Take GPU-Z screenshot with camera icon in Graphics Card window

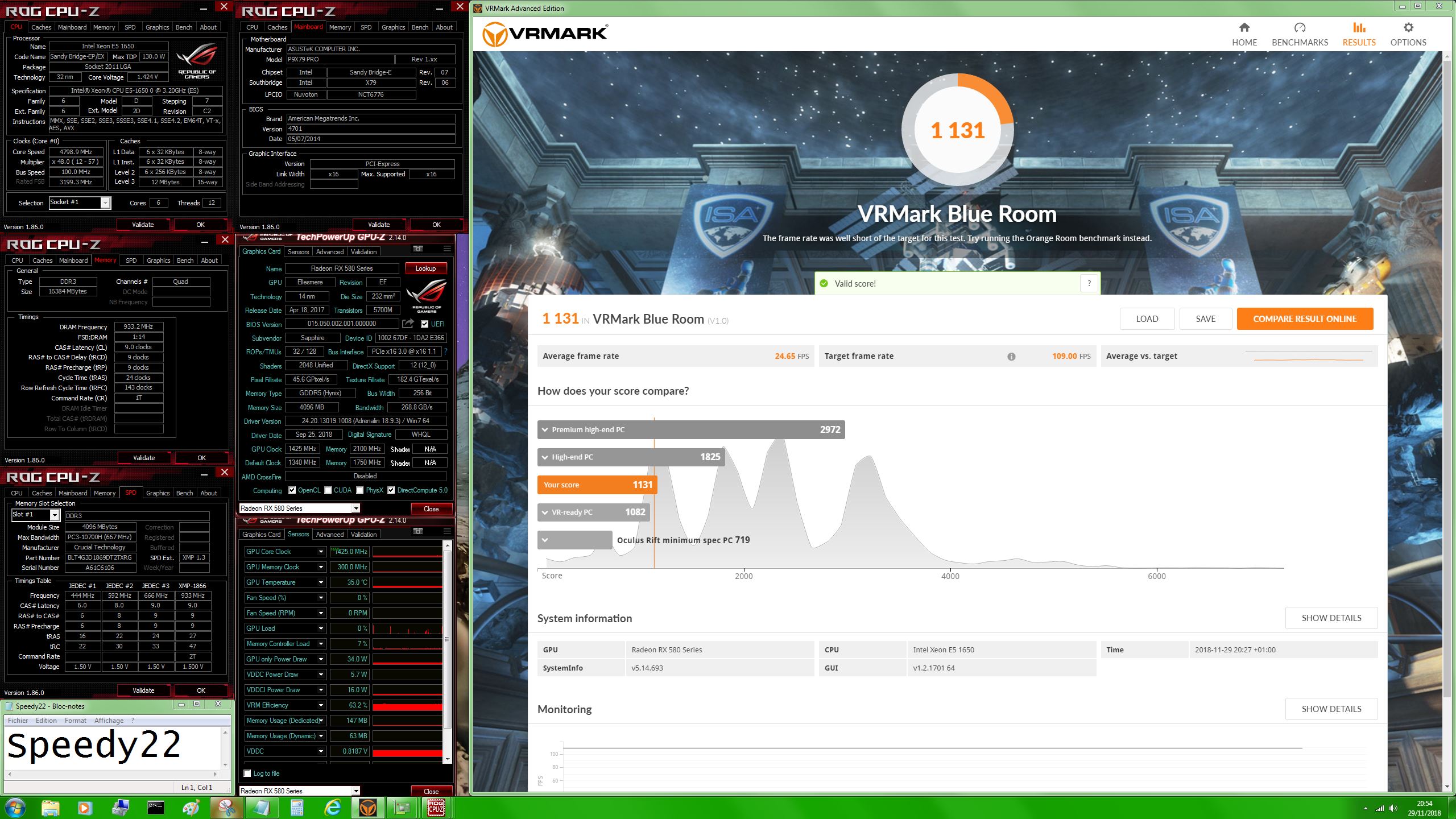point(418,249)
